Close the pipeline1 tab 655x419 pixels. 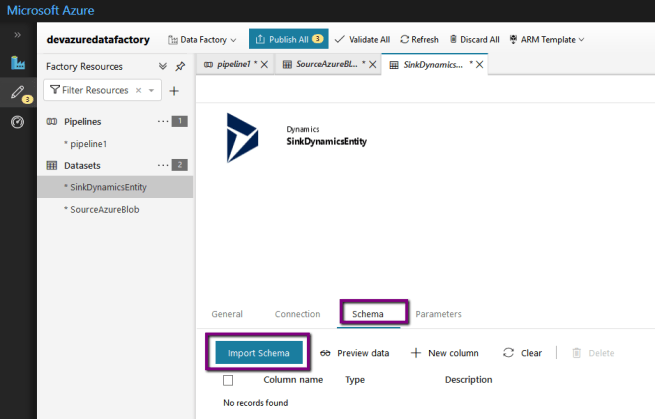264,64
